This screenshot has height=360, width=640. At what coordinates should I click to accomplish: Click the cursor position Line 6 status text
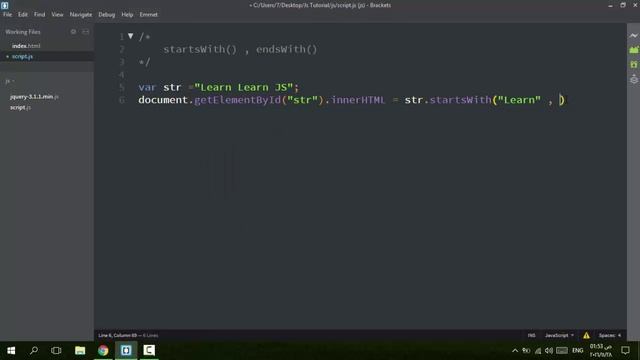118,336
